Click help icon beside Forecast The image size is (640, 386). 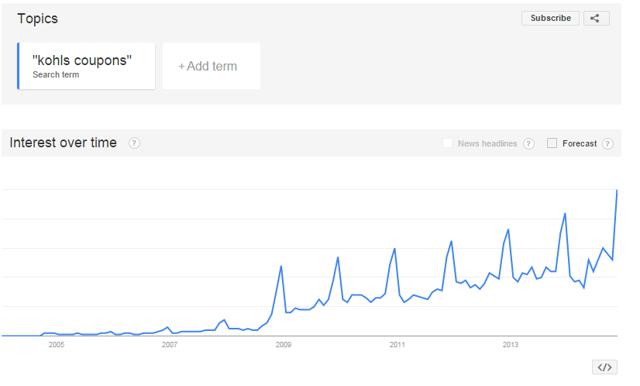(x=607, y=144)
